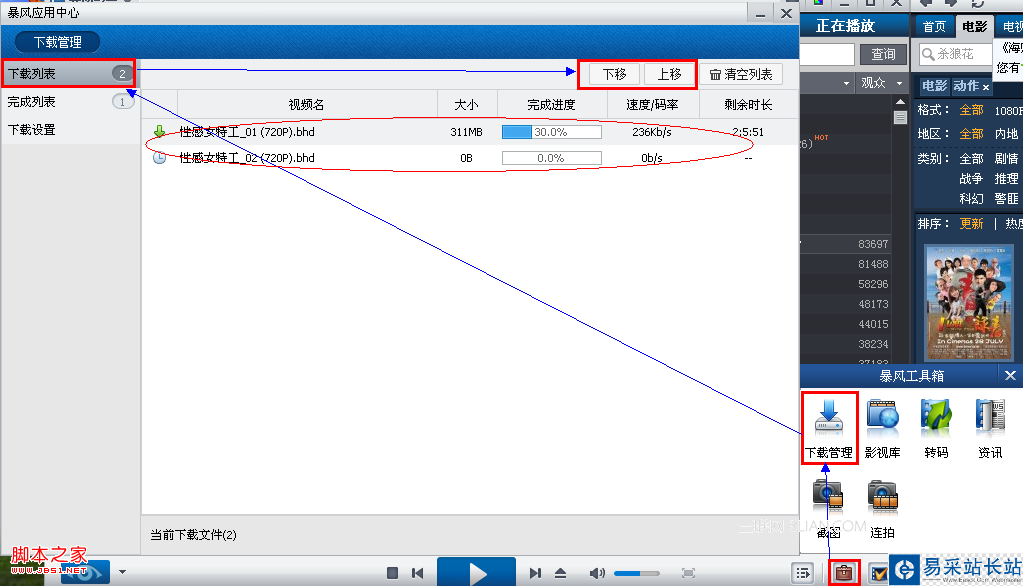Open the dropdown left of 观众
The width and height of the screenshot is (1023, 586).
[846, 83]
